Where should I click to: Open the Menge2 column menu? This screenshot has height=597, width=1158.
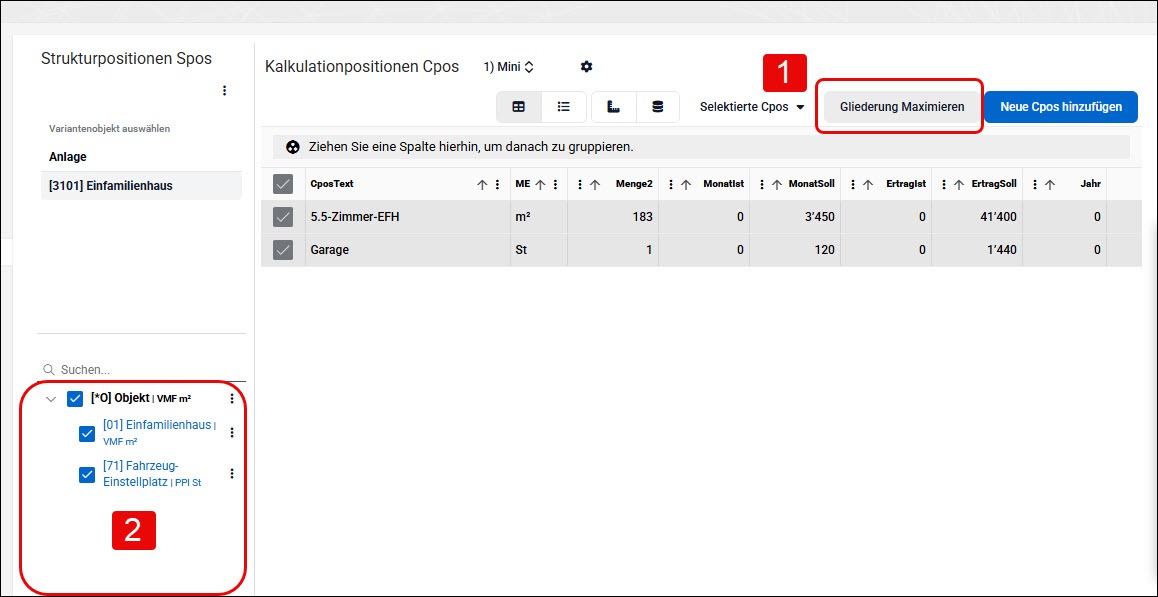click(580, 185)
